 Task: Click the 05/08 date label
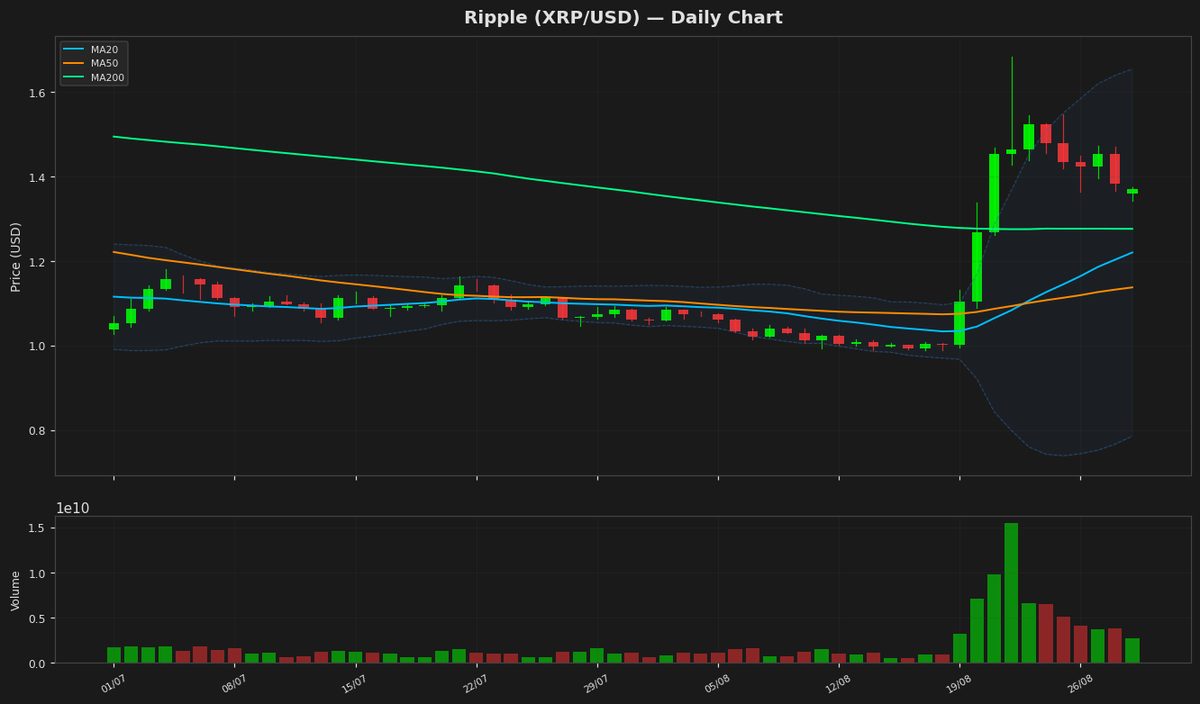click(718, 684)
